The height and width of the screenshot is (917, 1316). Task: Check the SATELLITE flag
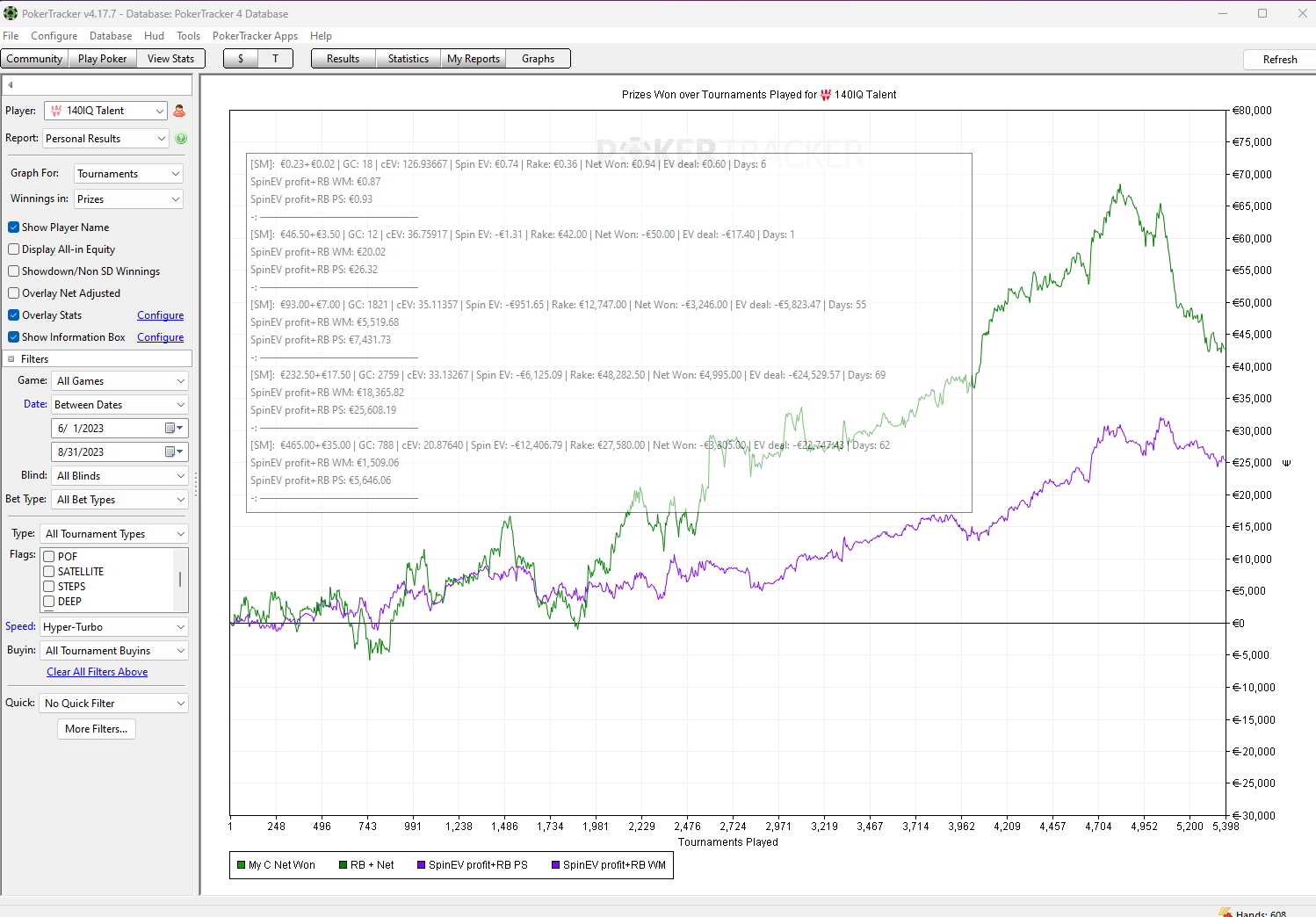49,572
